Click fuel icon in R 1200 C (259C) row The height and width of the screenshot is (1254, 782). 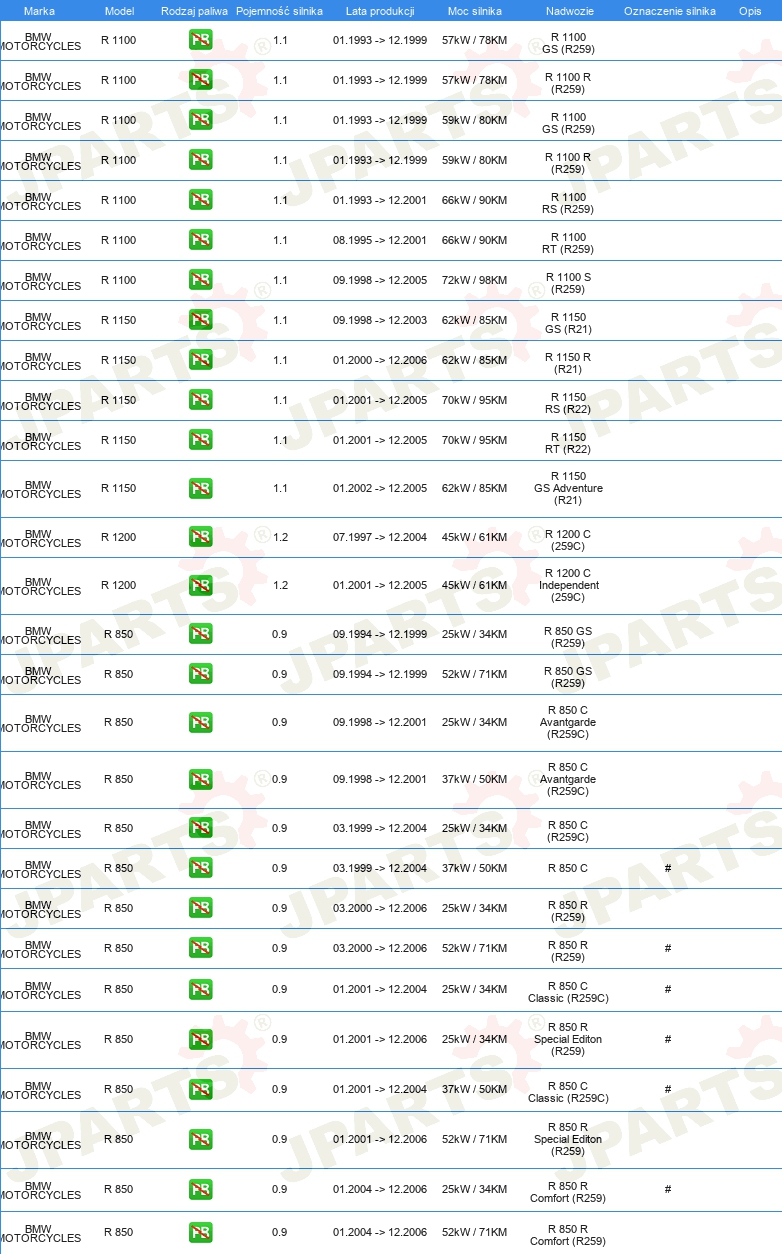(x=201, y=537)
